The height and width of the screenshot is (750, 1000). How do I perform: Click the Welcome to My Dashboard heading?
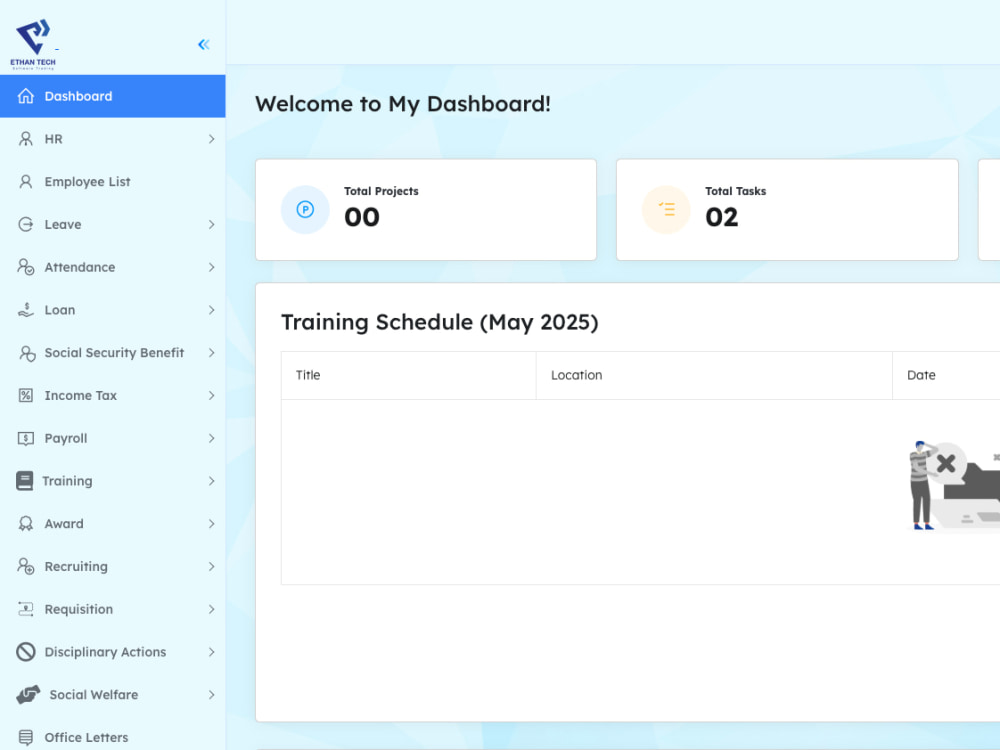click(x=403, y=103)
